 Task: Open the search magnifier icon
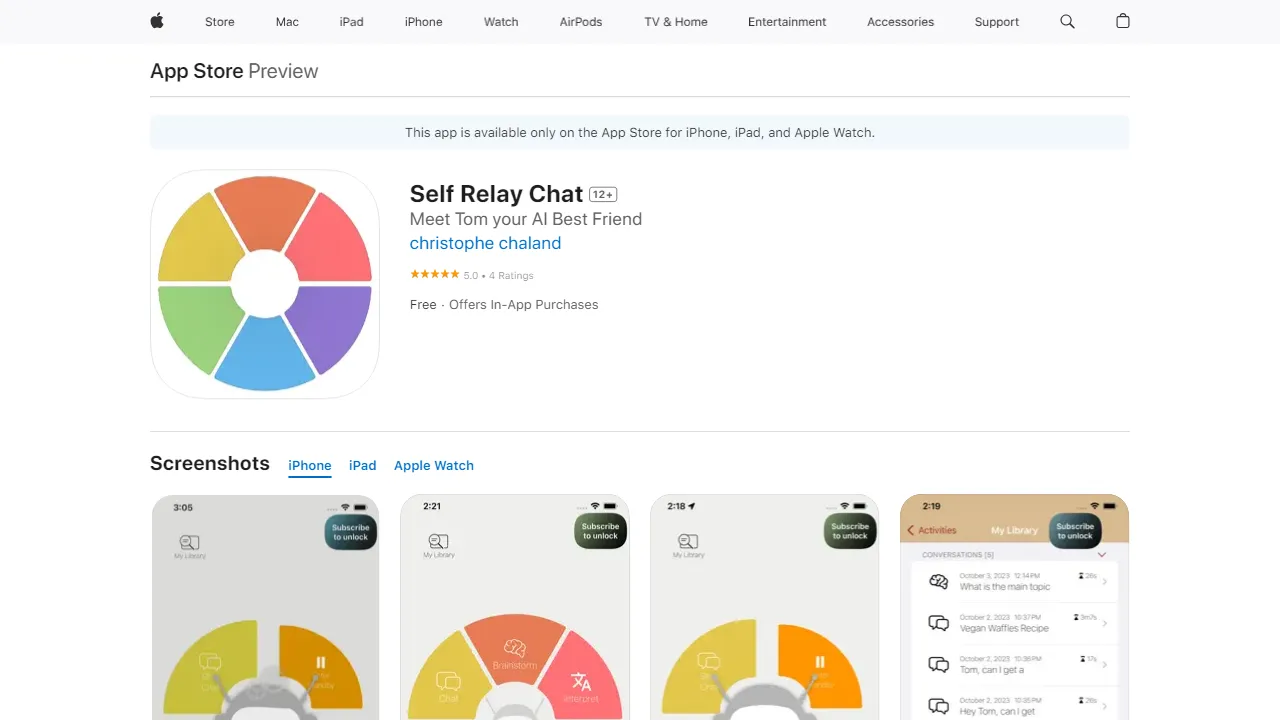(1067, 21)
